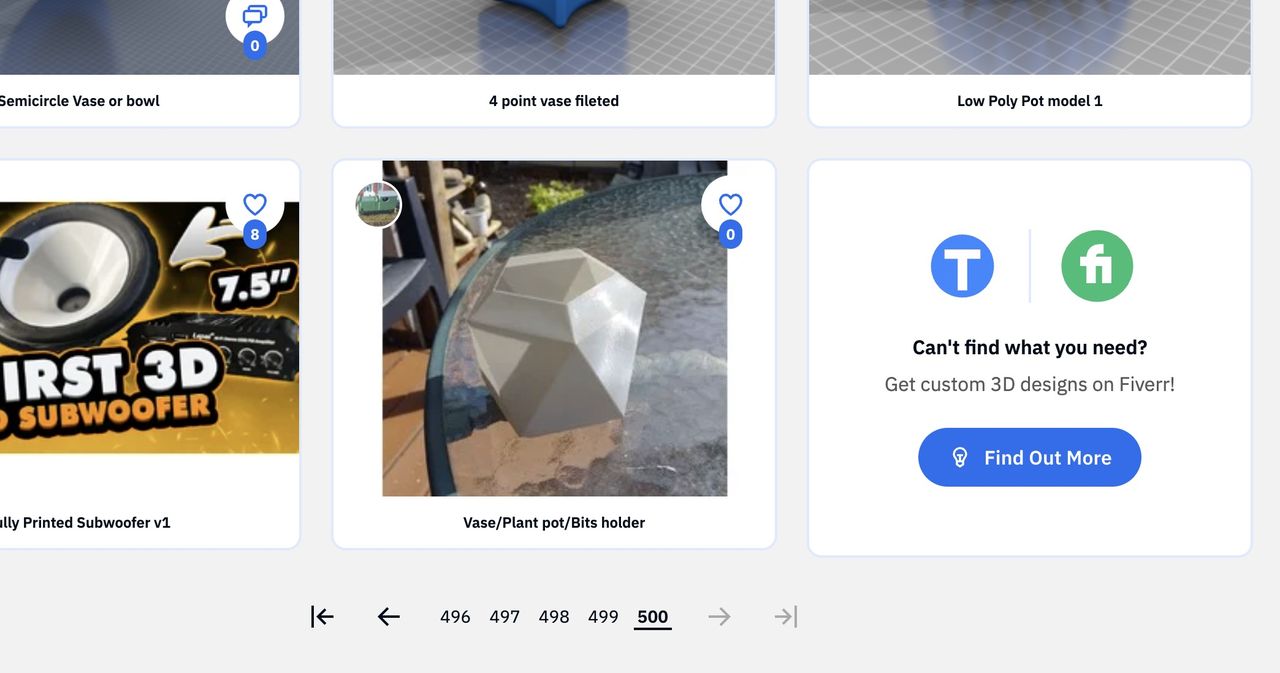1280x673 pixels.
Task: Like the Vase/Plant pot/Bits holder model
Action: coord(731,205)
